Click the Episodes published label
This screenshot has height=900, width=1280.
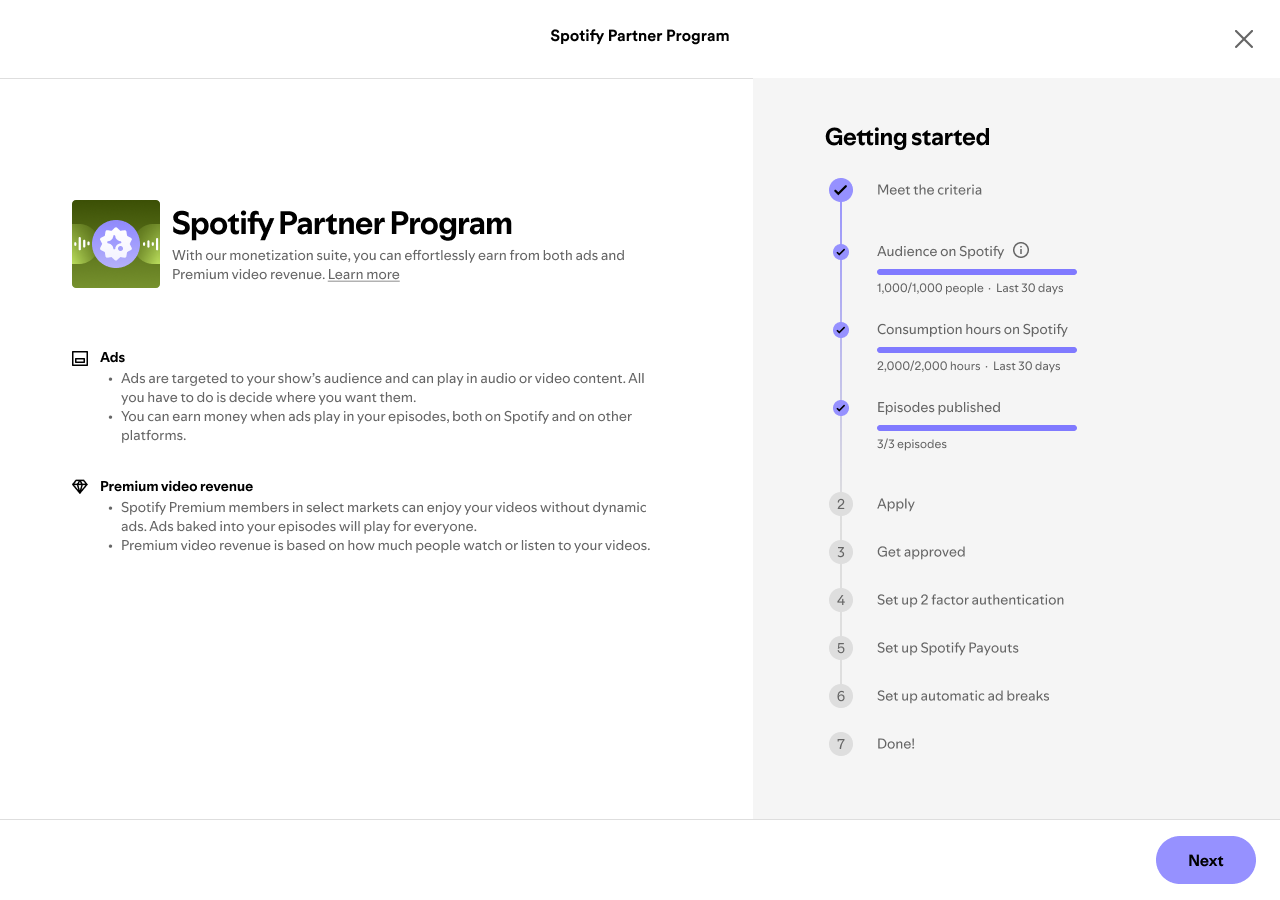(939, 407)
